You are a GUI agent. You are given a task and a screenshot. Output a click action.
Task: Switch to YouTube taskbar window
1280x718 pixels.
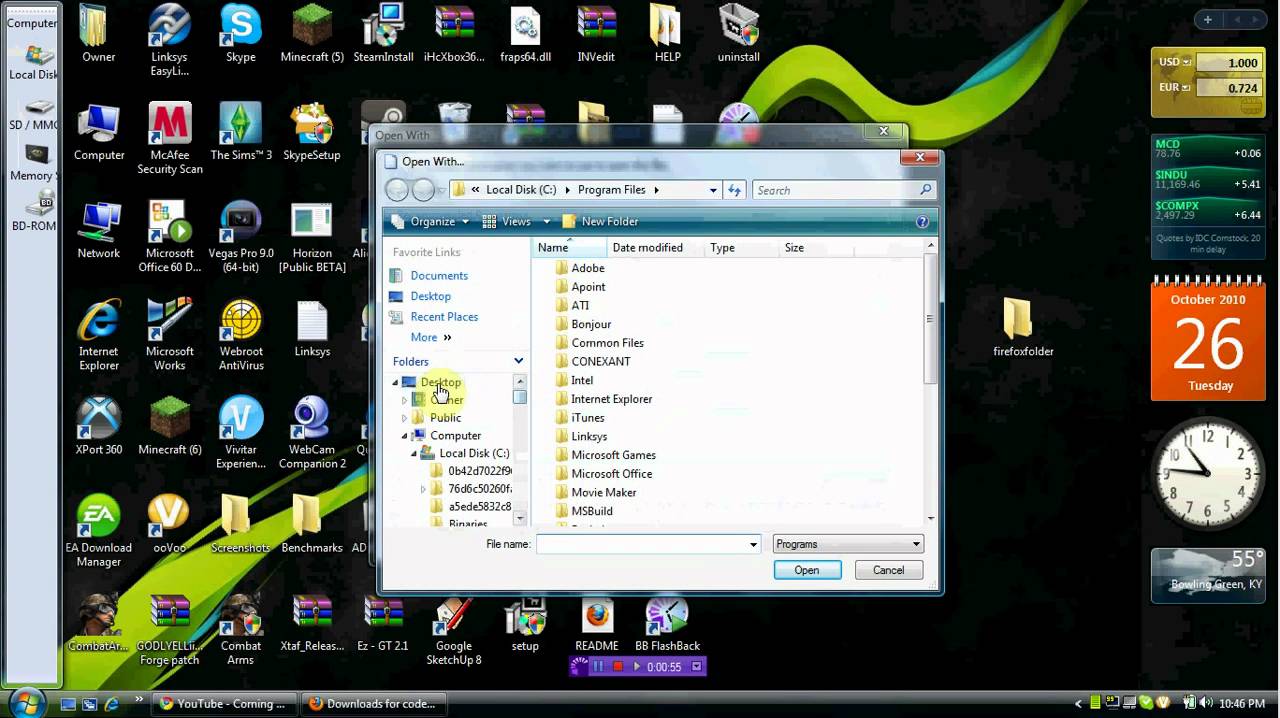(x=224, y=704)
